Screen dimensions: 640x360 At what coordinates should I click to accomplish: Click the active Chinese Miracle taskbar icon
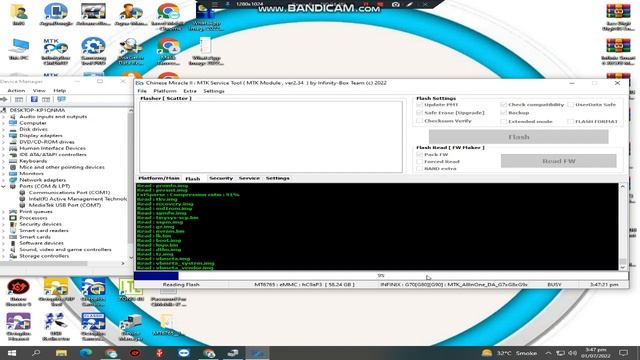pyautogui.click(x=258, y=353)
